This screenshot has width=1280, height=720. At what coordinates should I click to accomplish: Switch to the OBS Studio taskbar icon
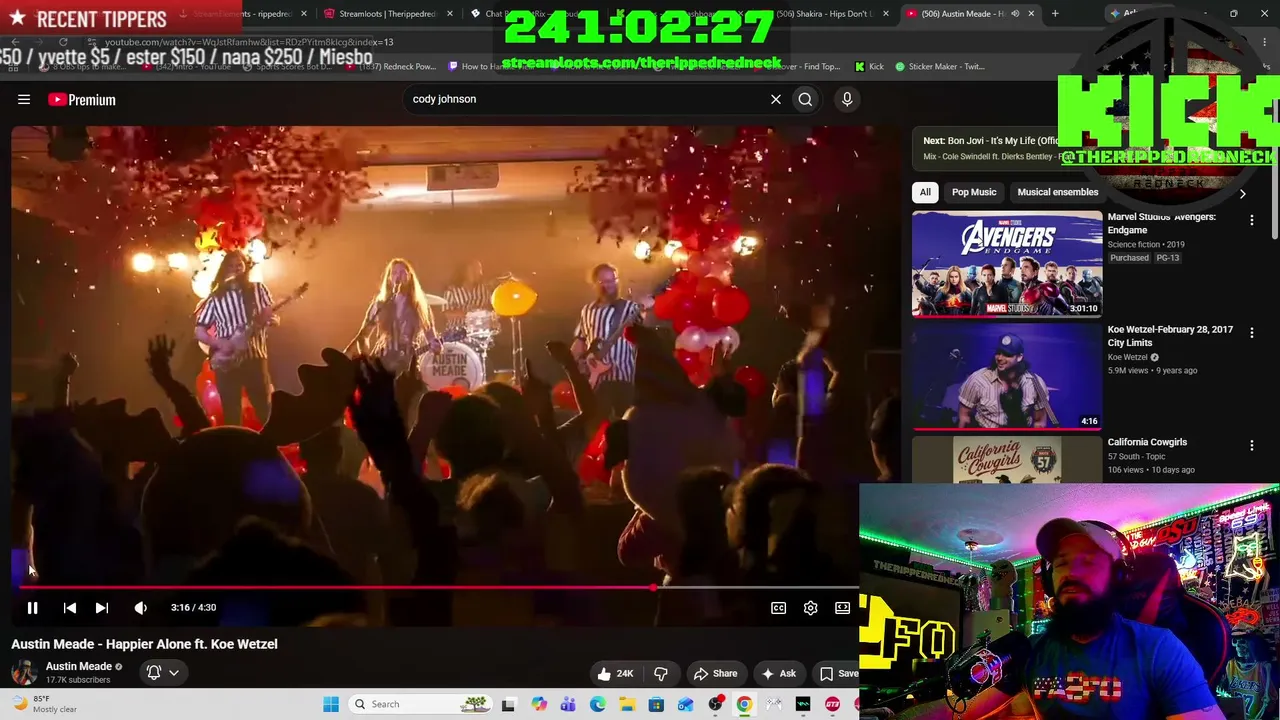[x=715, y=704]
